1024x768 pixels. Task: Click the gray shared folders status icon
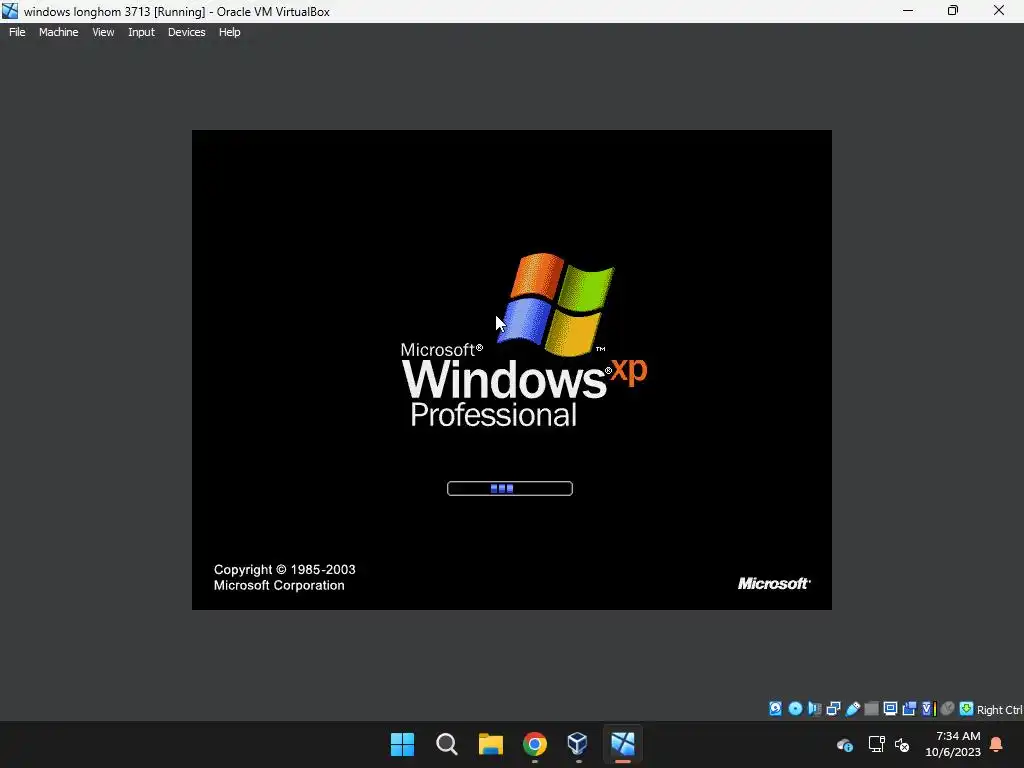click(x=871, y=709)
